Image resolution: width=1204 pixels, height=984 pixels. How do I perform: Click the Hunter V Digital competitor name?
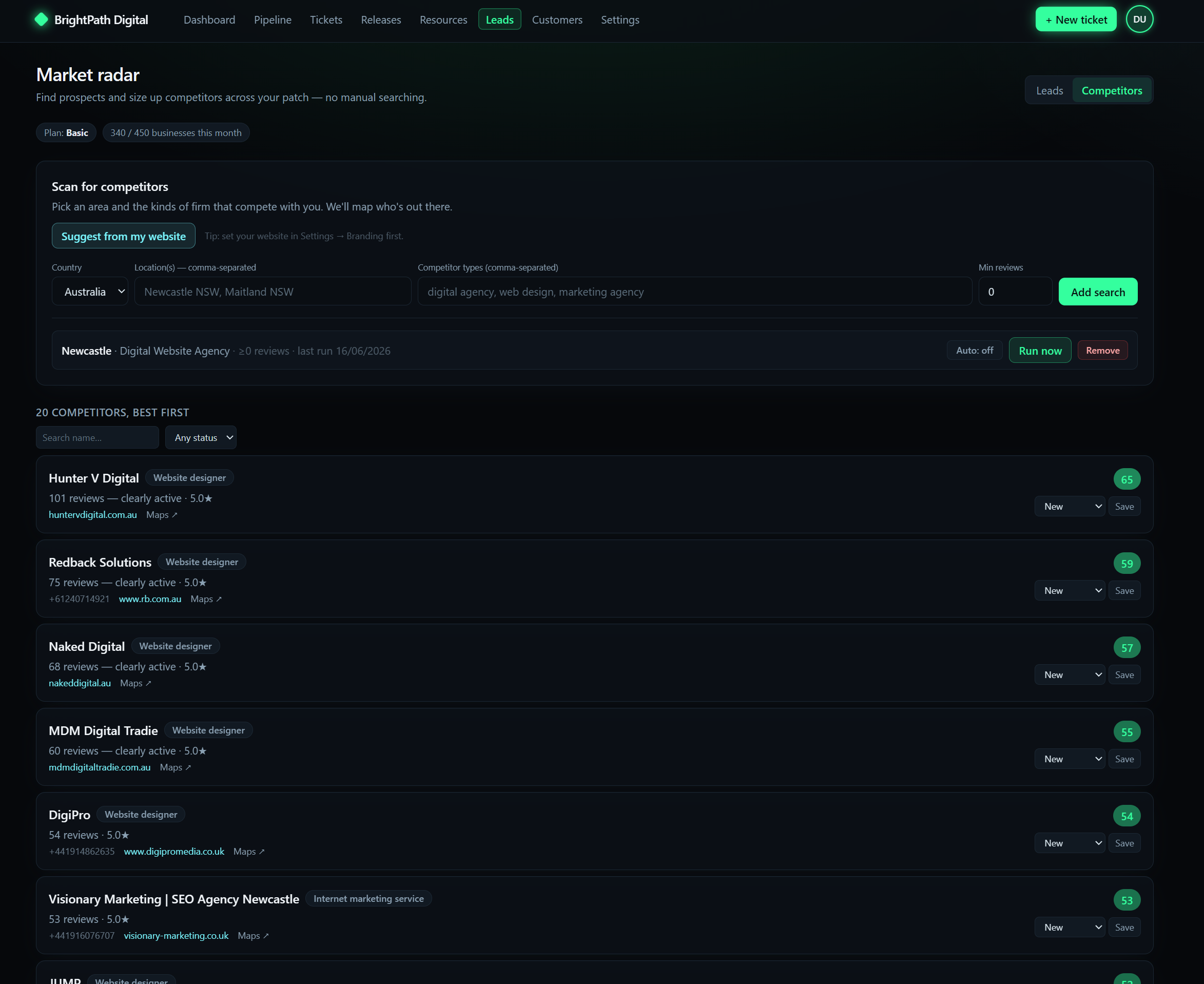[94, 478]
